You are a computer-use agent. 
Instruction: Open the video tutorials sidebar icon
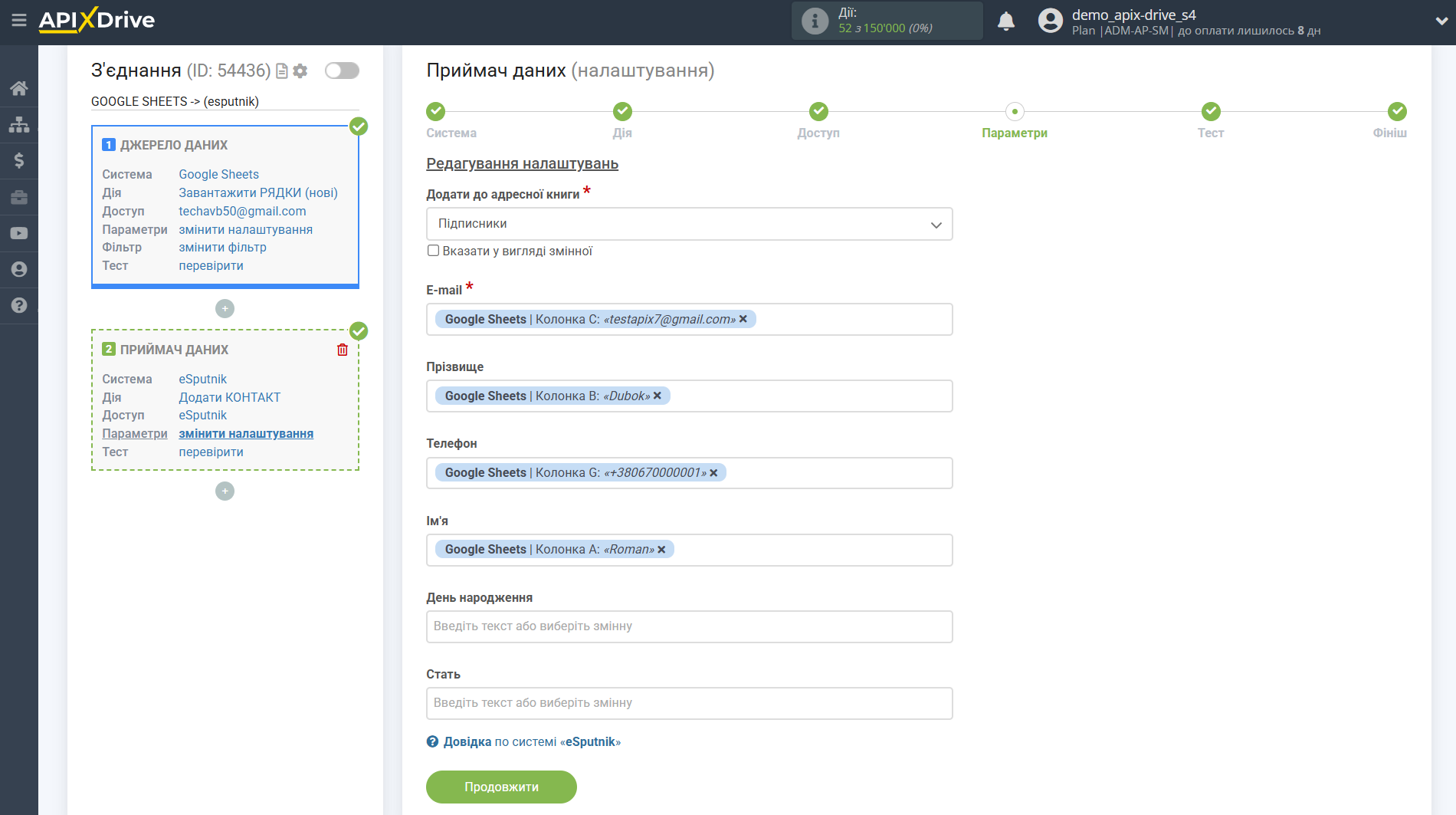pos(19,233)
